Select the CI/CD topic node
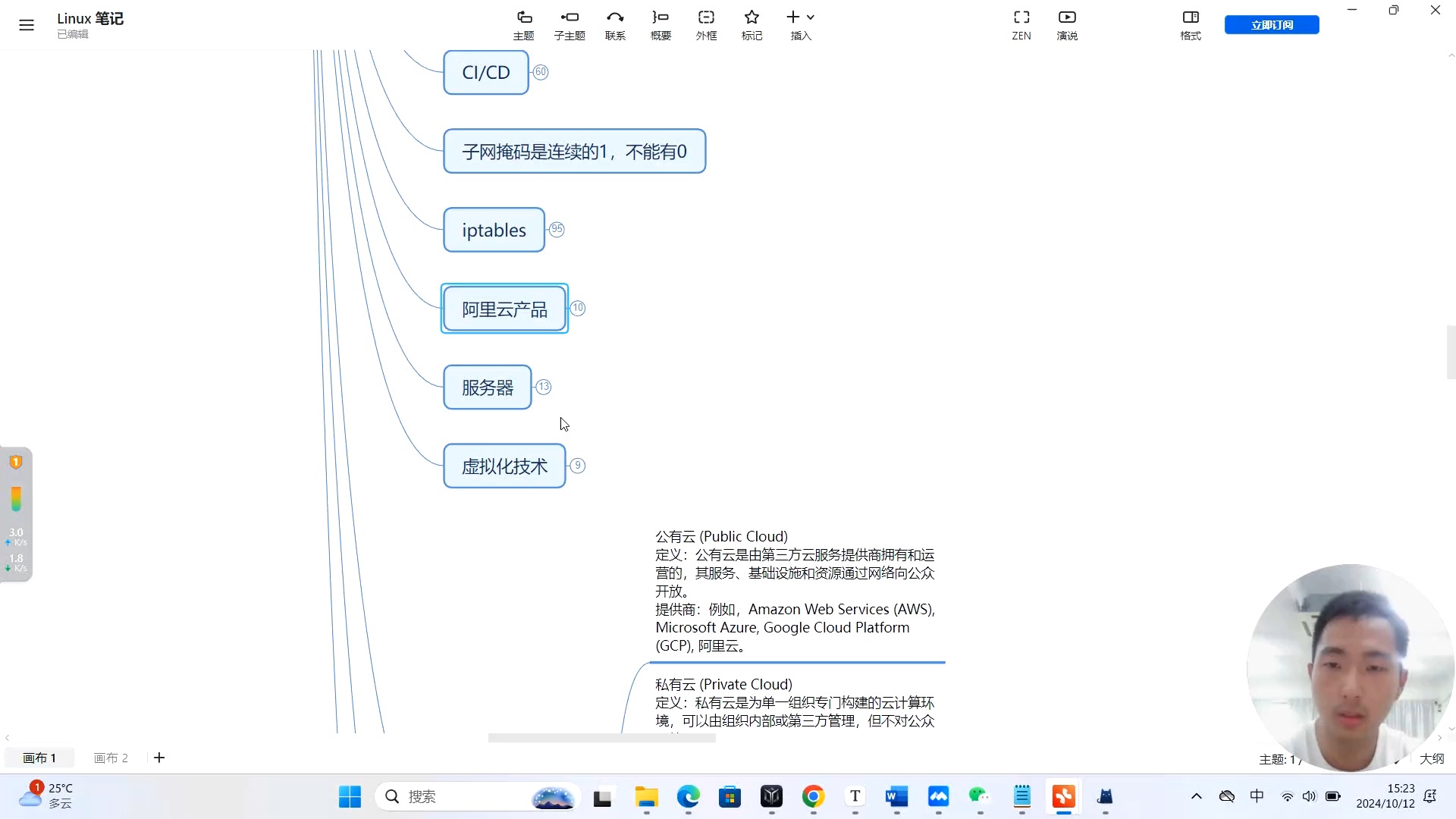 click(x=486, y=73)
